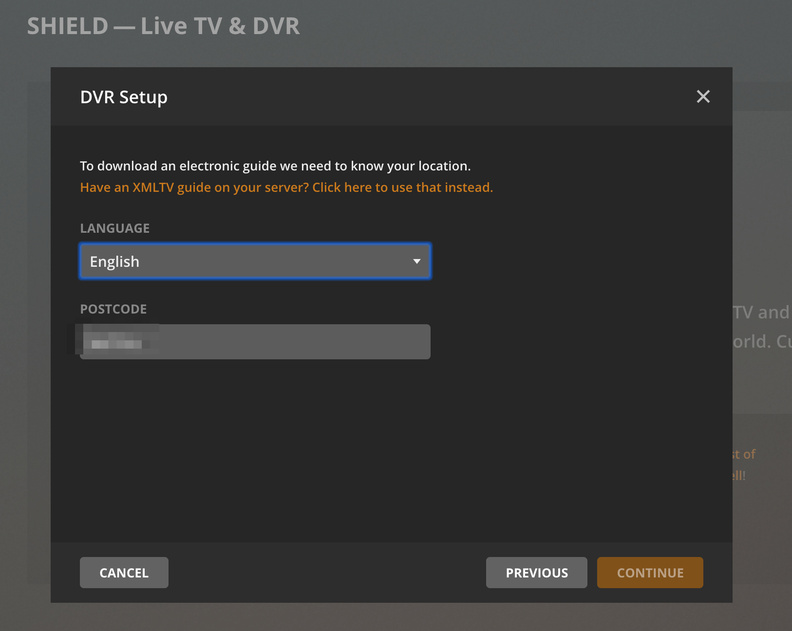Open the Language dropdown showing English
Screen dimensions: 792x631
point(255,261)
